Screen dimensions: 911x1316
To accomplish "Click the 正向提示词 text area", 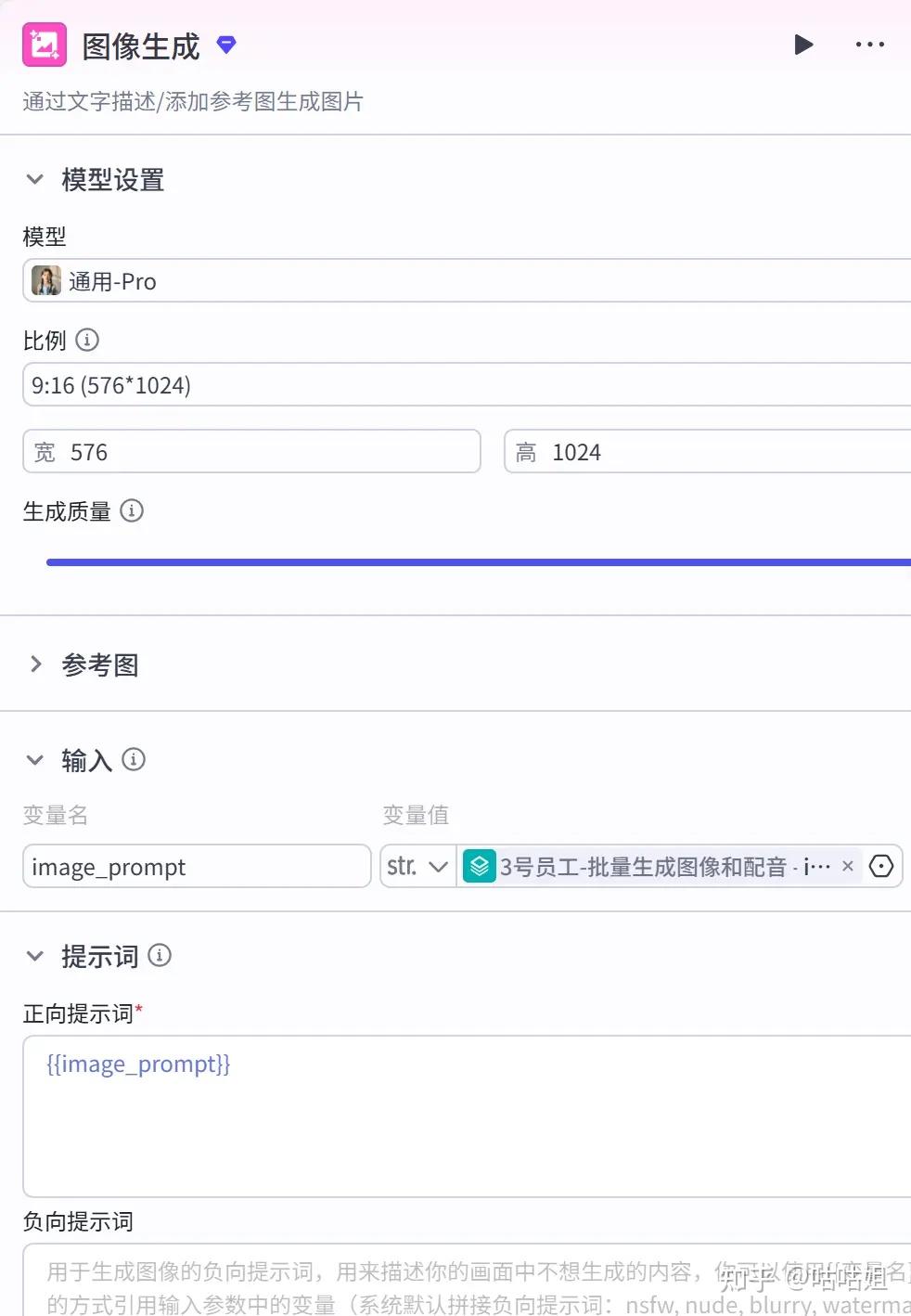I will [x=464, y=1116].
